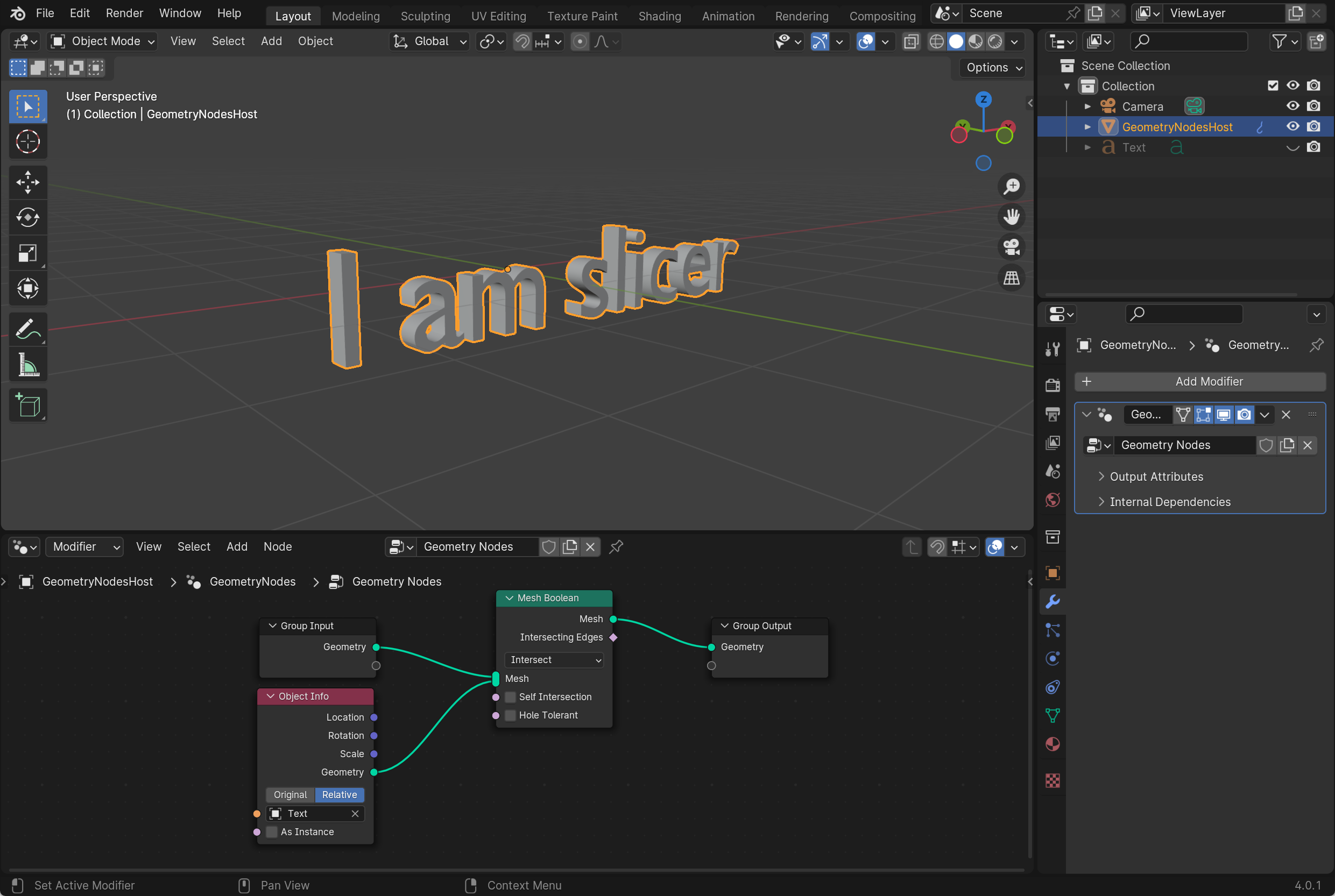Switch viewport to Rendered shading mode

997,41
